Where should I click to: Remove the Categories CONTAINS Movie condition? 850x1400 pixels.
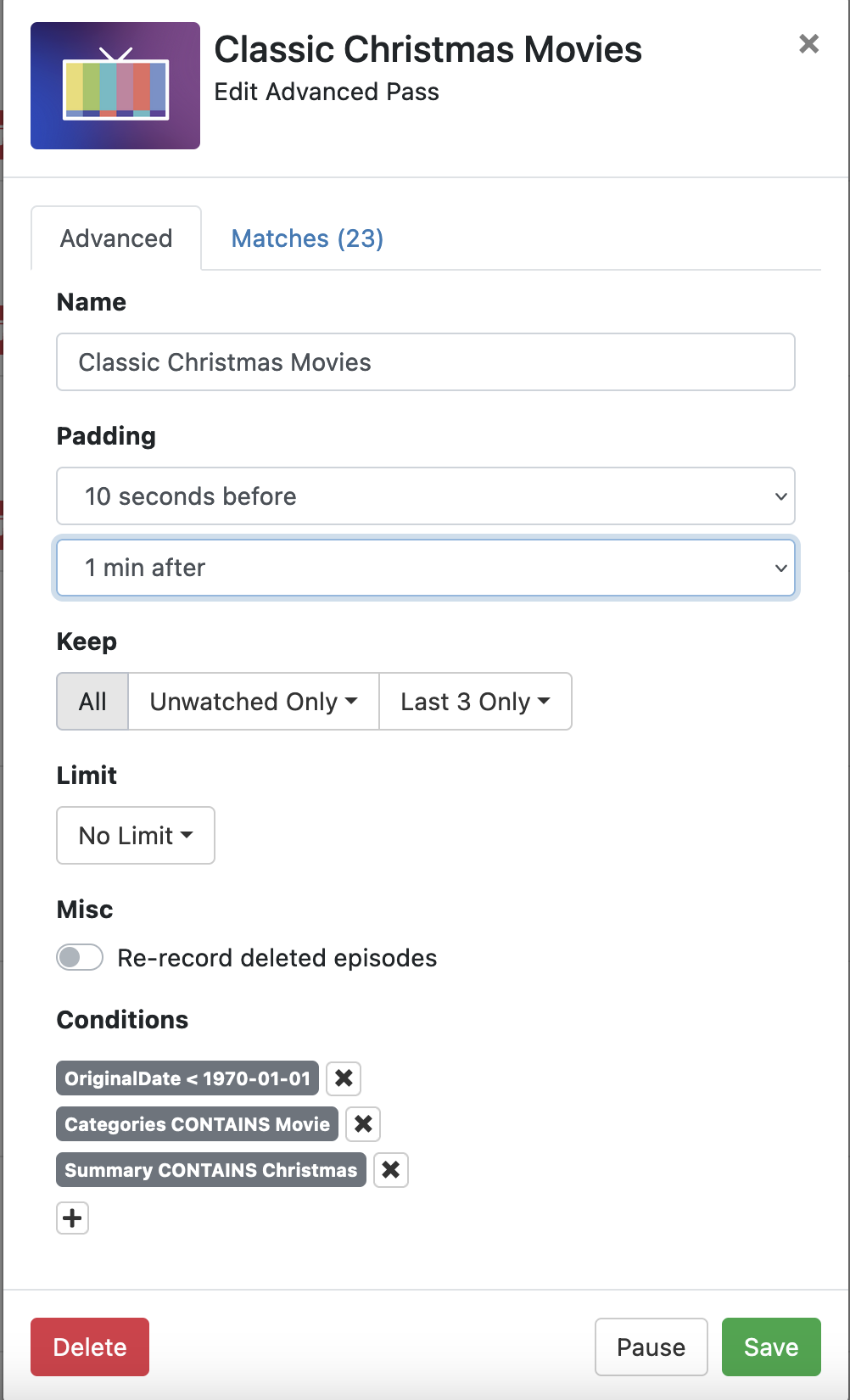pos(363,1124)
